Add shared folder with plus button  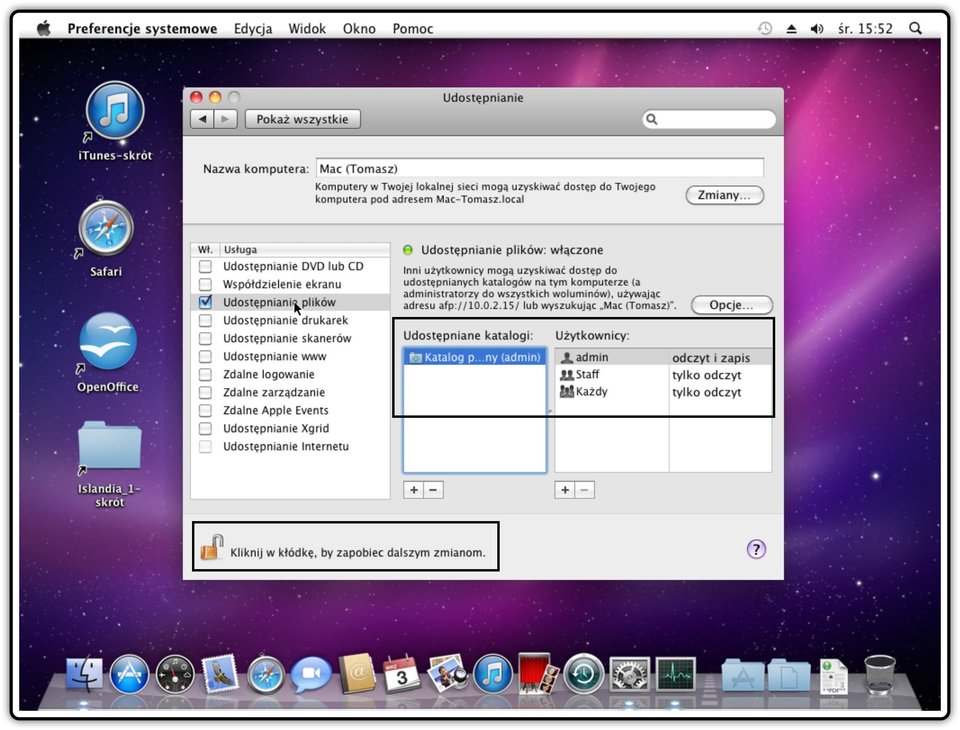(x=414, y=490)
